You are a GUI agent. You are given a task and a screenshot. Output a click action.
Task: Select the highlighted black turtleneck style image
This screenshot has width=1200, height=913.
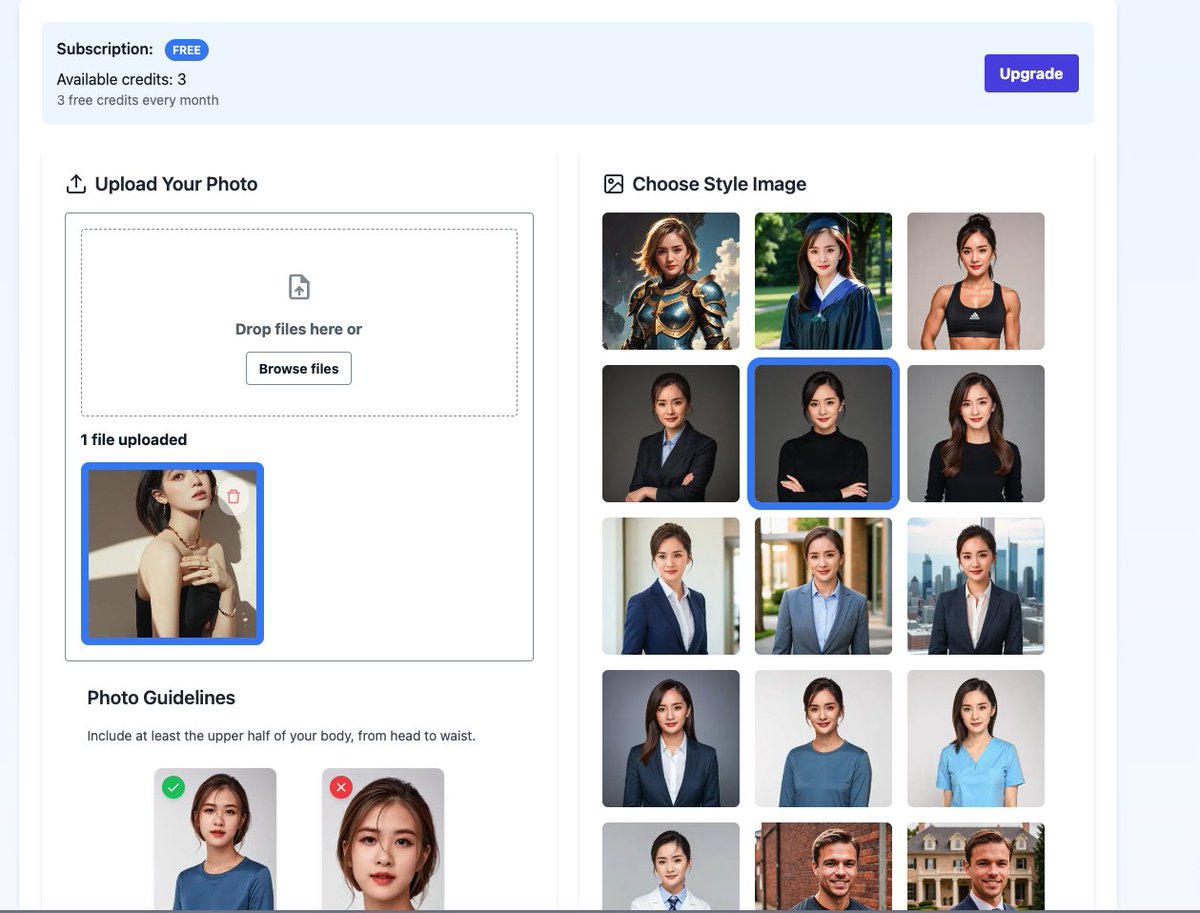(823, 433)
